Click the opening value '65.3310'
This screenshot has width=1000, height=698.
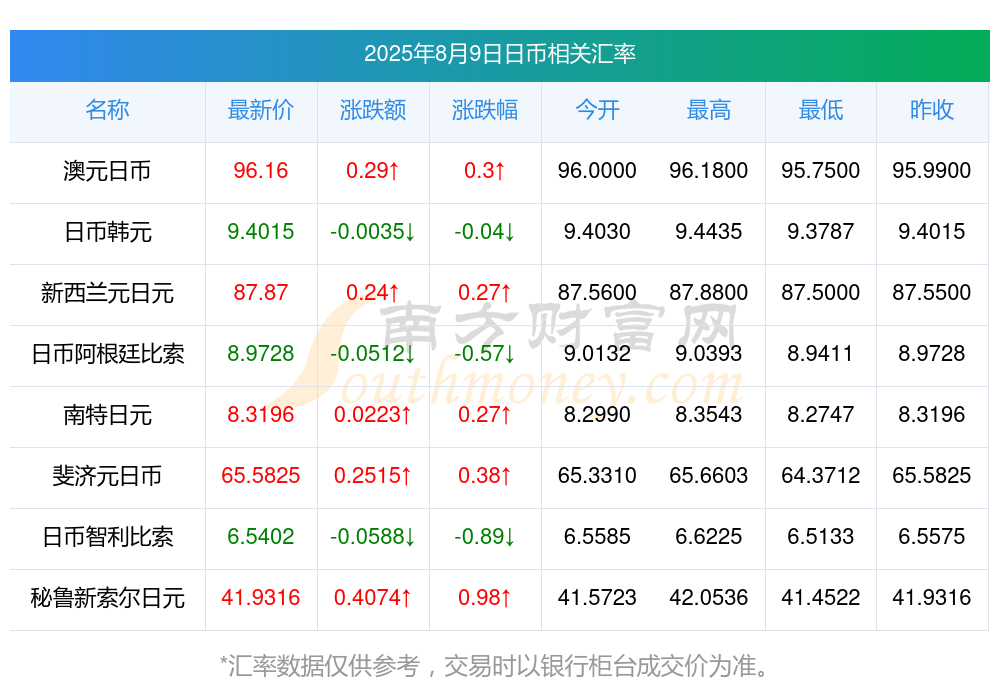pos(597,475)
